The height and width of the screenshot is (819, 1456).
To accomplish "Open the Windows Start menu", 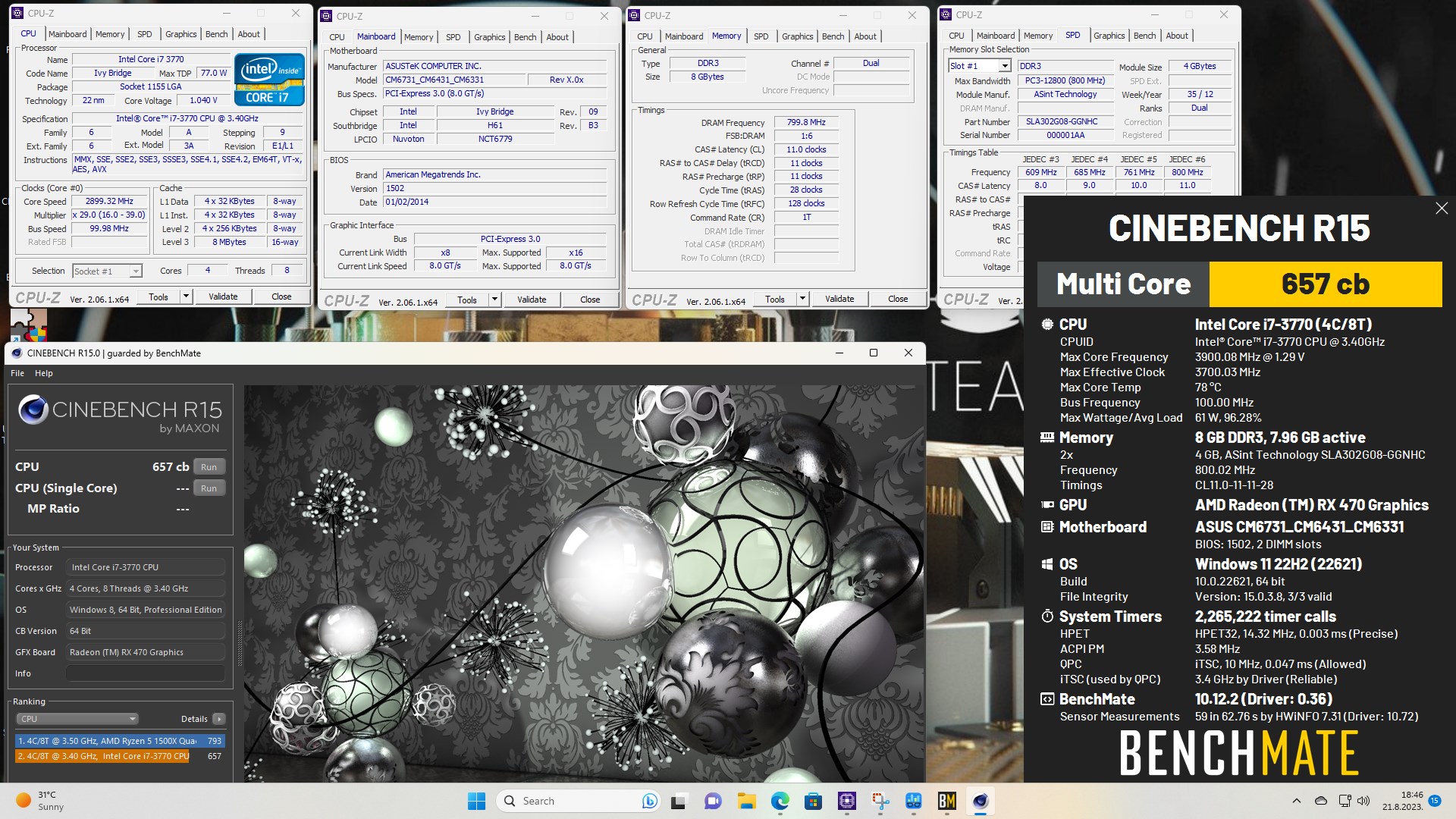I will point(476,801).
